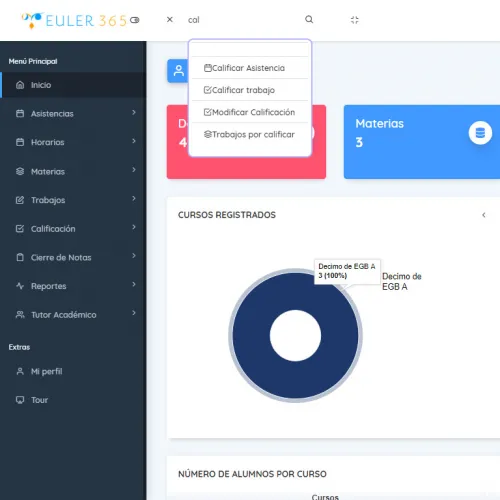Screen dimensions: 500x500
Task: Open the Tutor Académico sidebar menu
Action: 73,315
